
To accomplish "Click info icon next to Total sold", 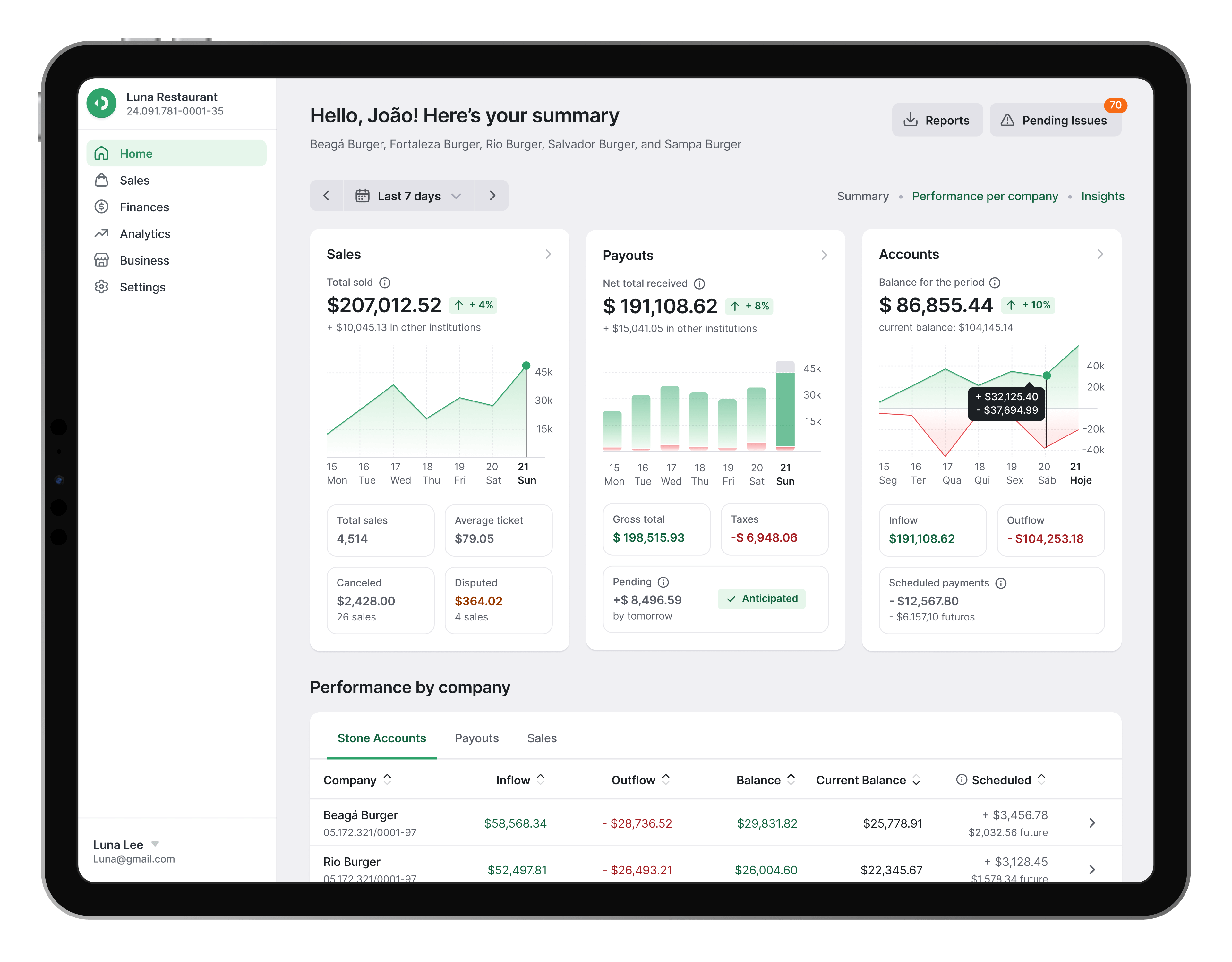I will pos(385,283).
